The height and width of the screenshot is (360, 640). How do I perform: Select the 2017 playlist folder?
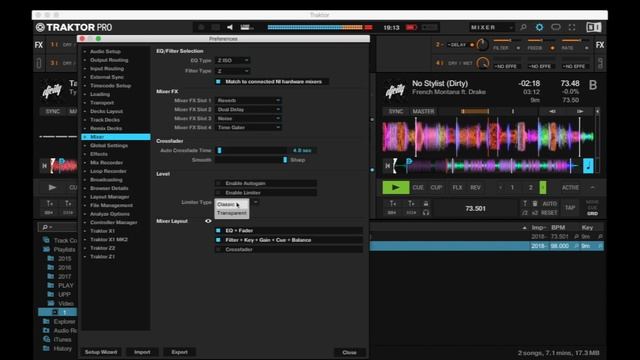pos(60,276)
